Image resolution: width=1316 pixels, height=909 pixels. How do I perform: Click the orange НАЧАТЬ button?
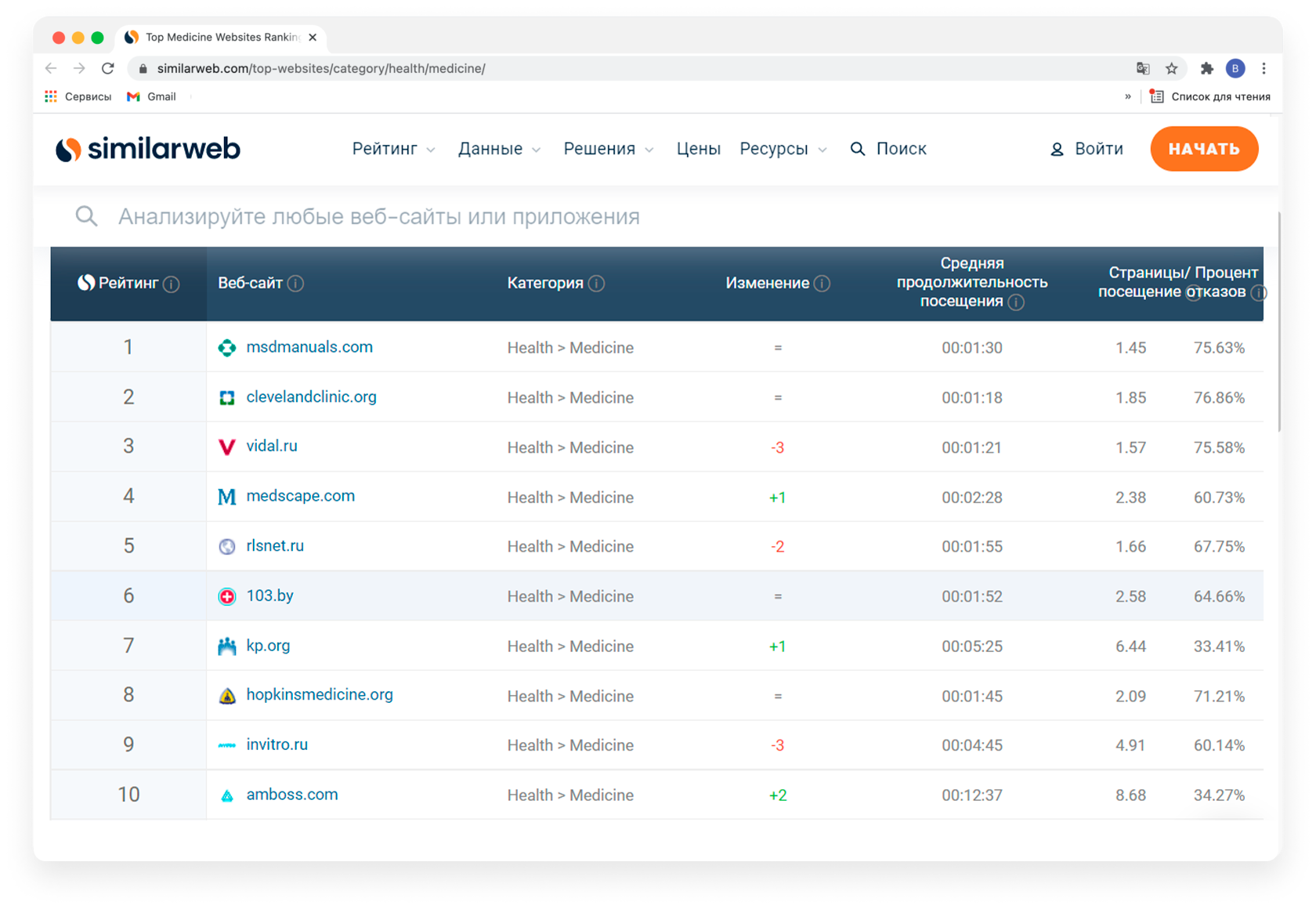[1204, 149]
